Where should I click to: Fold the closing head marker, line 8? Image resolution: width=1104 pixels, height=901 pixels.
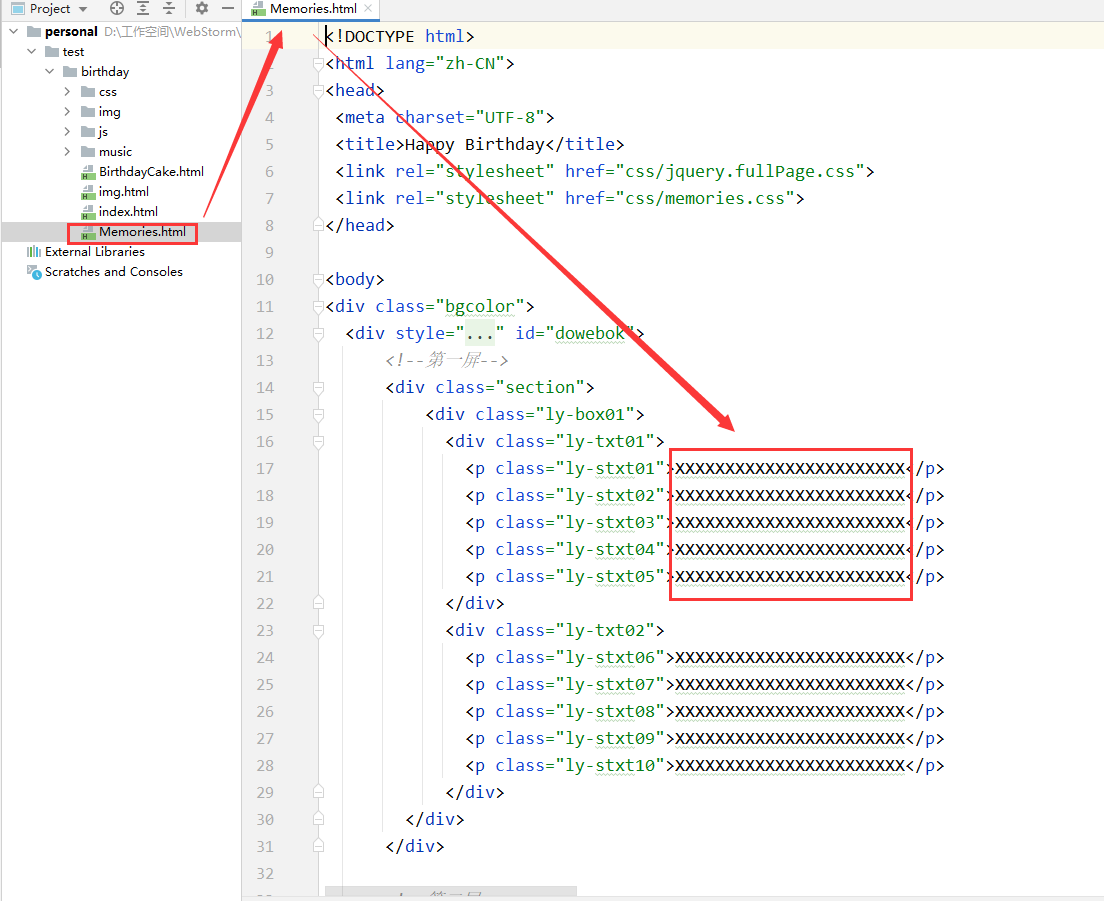point(318,225)
